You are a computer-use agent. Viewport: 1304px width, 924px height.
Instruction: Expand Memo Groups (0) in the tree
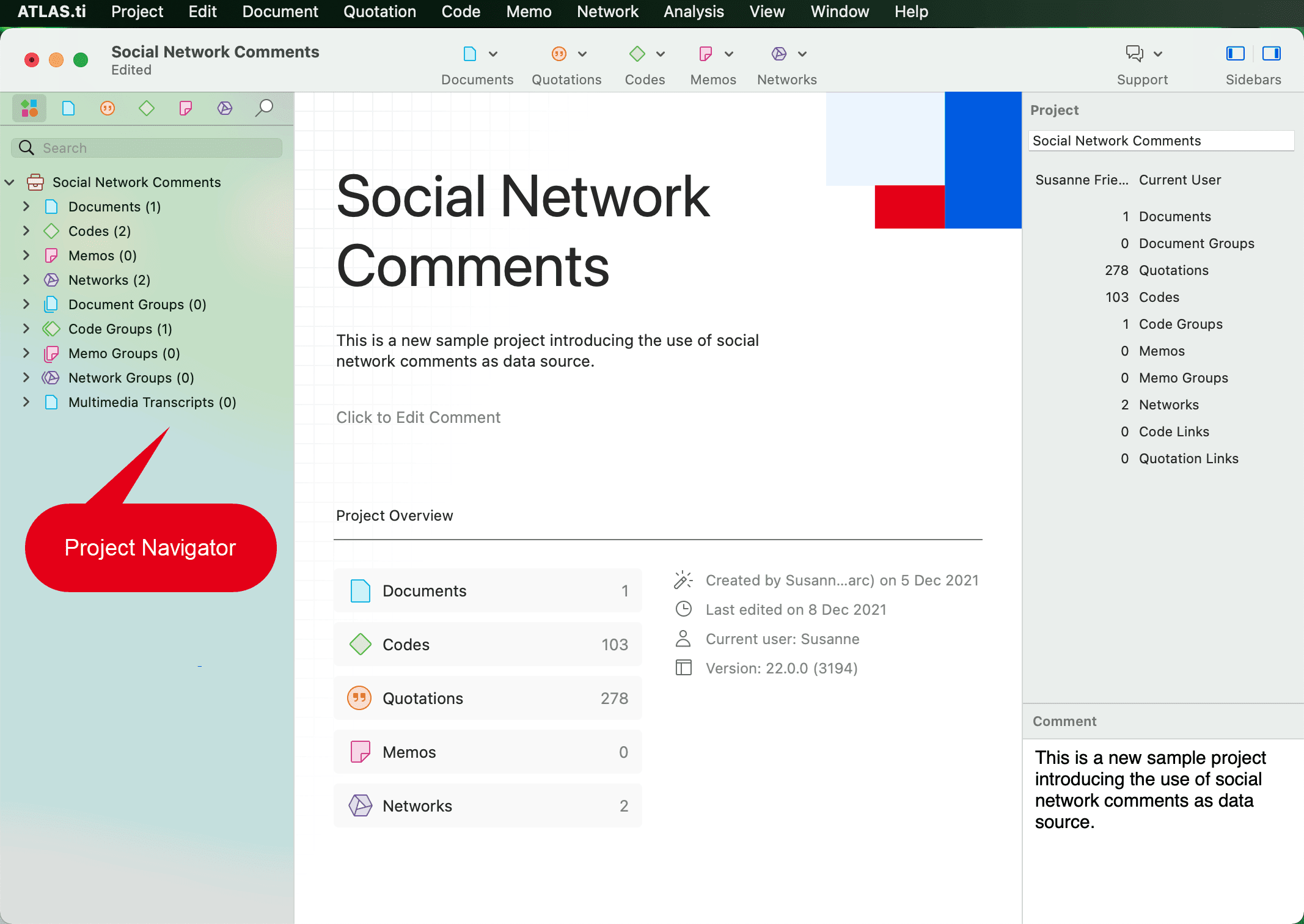click(26, 353)
